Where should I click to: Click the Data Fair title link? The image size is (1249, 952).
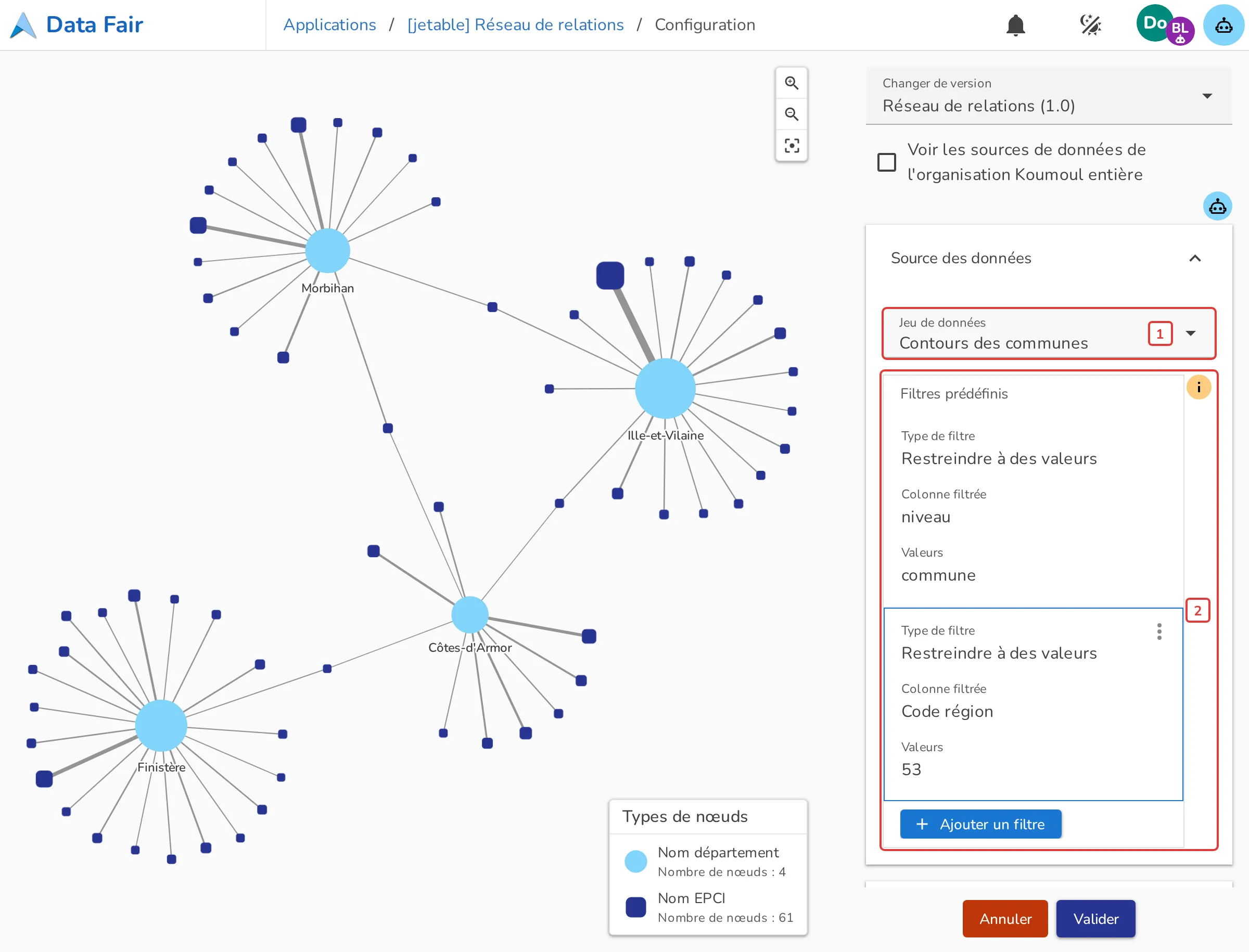(x=94, y=25)
